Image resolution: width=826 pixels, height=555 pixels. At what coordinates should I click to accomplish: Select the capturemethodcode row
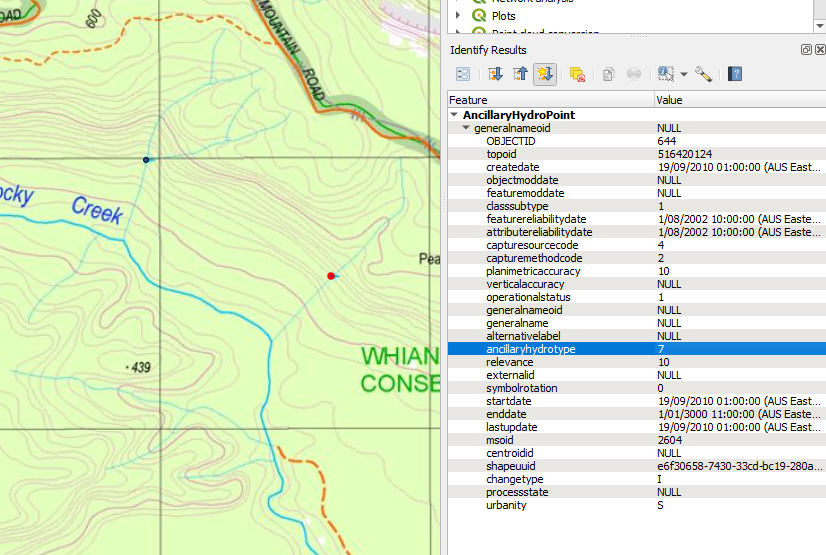(637, 258)
